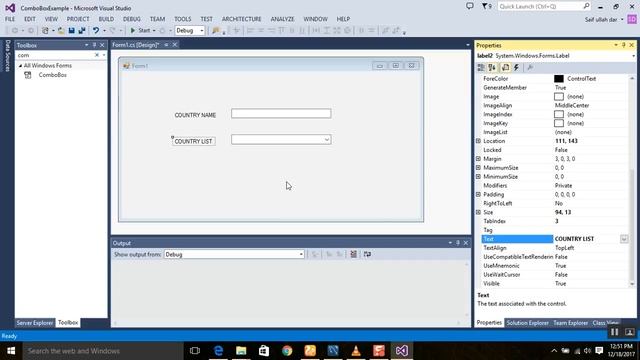Open the Windows Store taskbar icon
This screenshot has height=360, width=640.
(x=264, y=351)
